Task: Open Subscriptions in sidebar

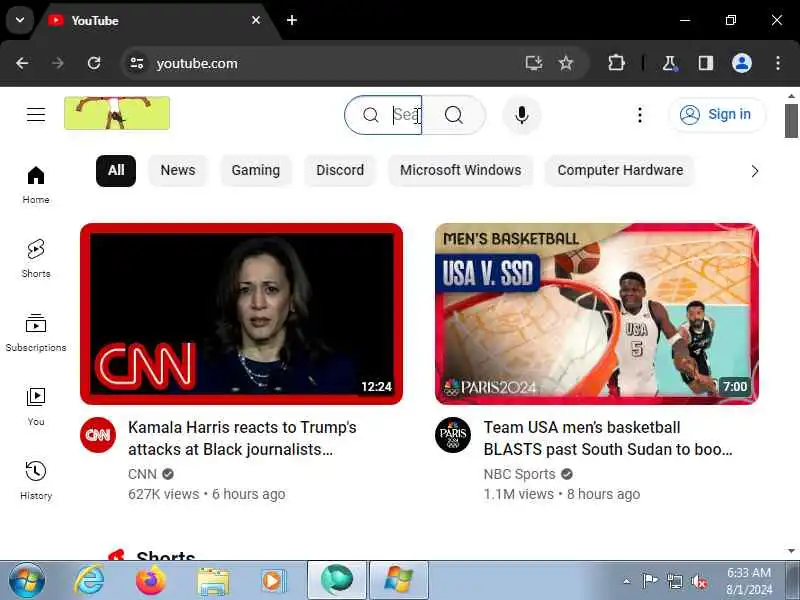Action: coord(36,333)
